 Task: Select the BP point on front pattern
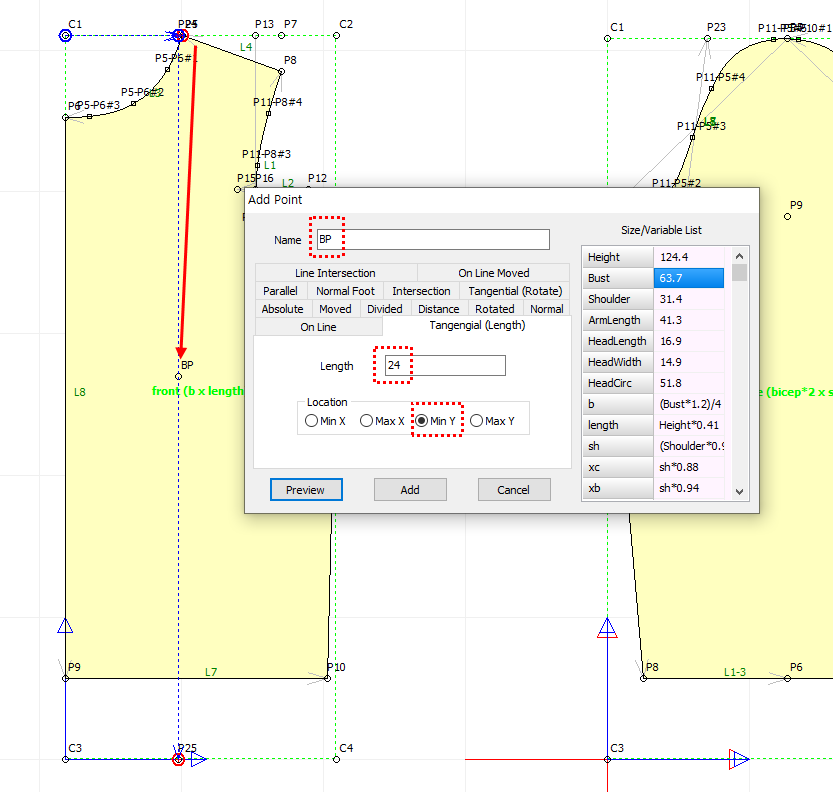pyautogui.click(x=178, y=377)
